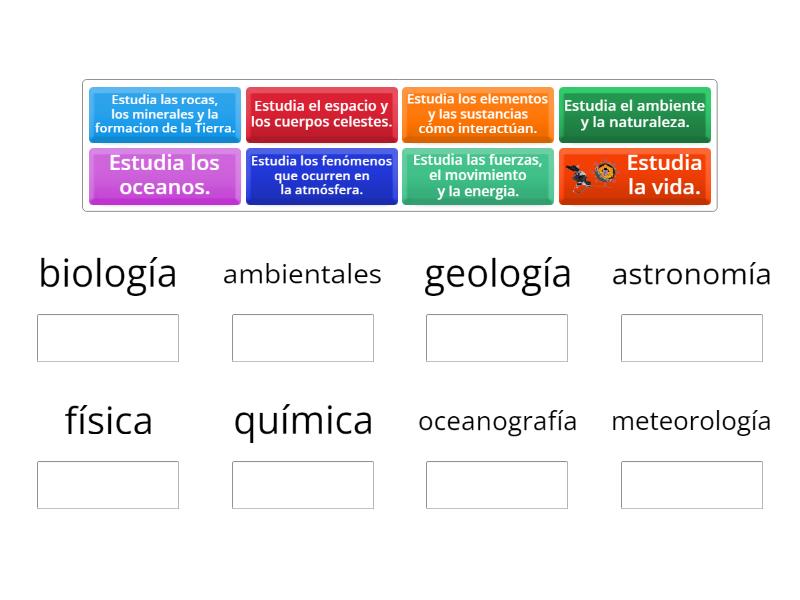
Task: Click the word 'geología'
Action: (x=497, y=273)
